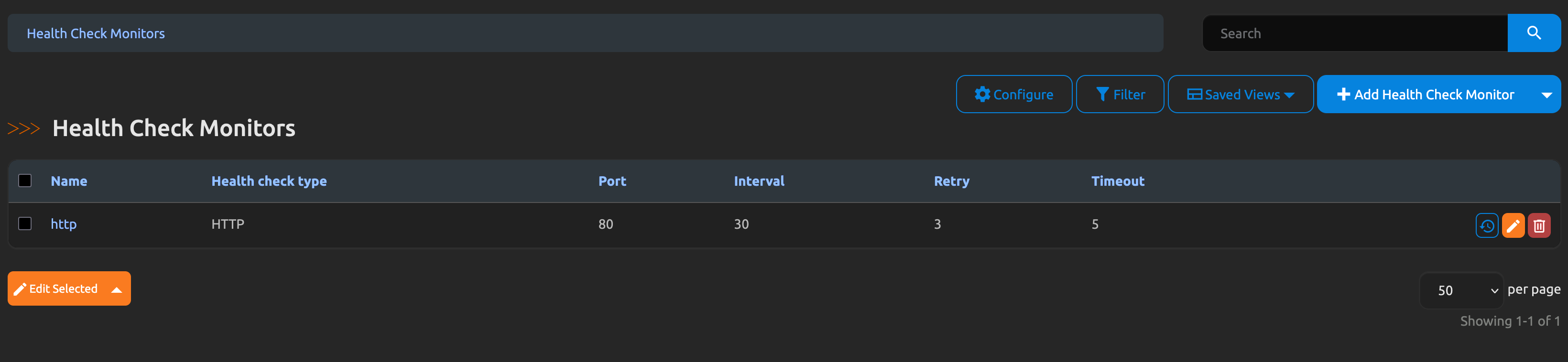Toggle the select-all header checkbox
Image resolution: width=1568 pixels, height=362 pixels.
click(x=25, y=181)
